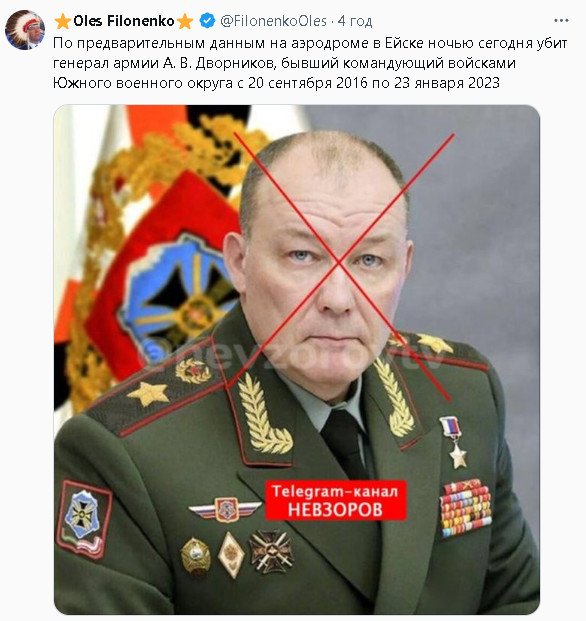Click the red Telegram-канал НЕВЗОРОВ label
This screenshot has width=586, height=621.
pyautogui.click(x=336, y=500)
